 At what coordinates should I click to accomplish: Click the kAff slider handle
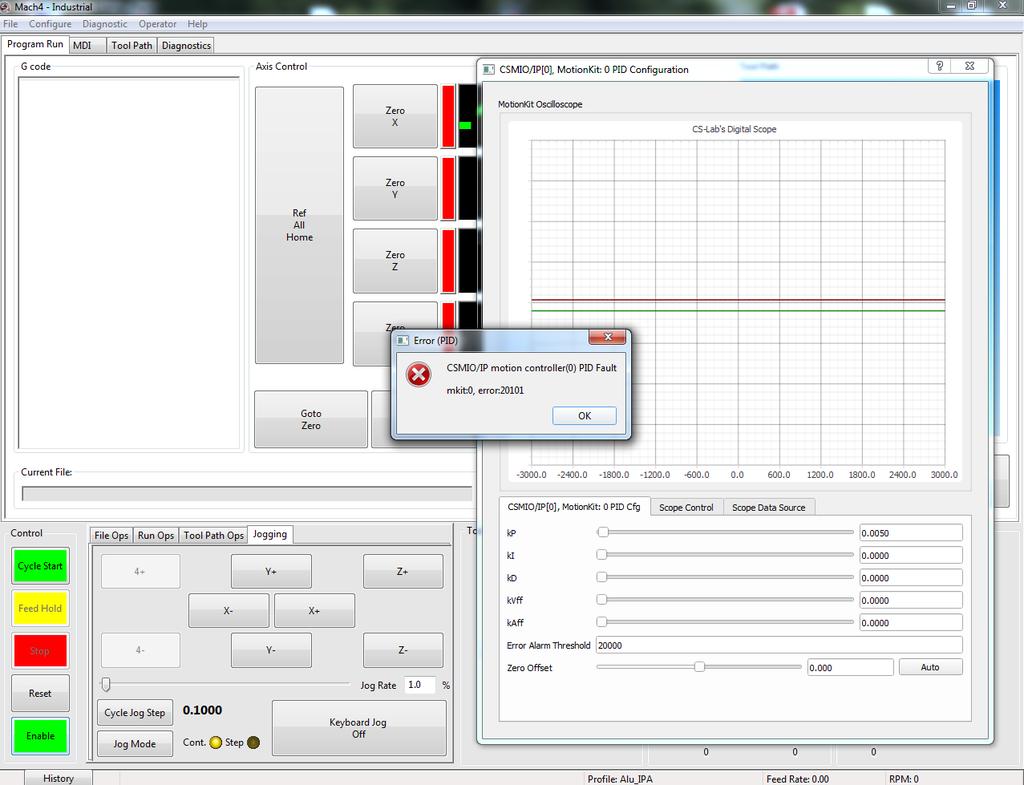[x=602, y=622]
